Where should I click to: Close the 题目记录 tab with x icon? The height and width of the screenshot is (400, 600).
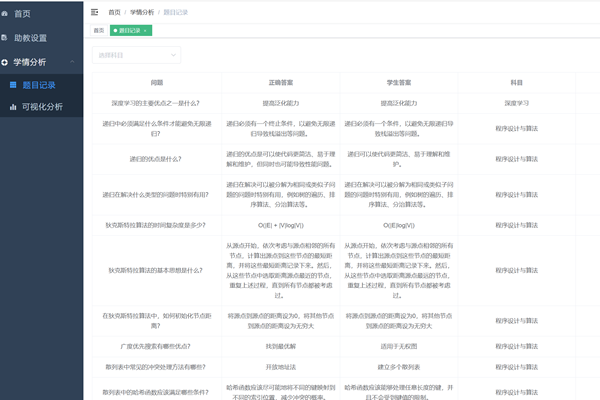pyautogui.click(x=147, y=31)
